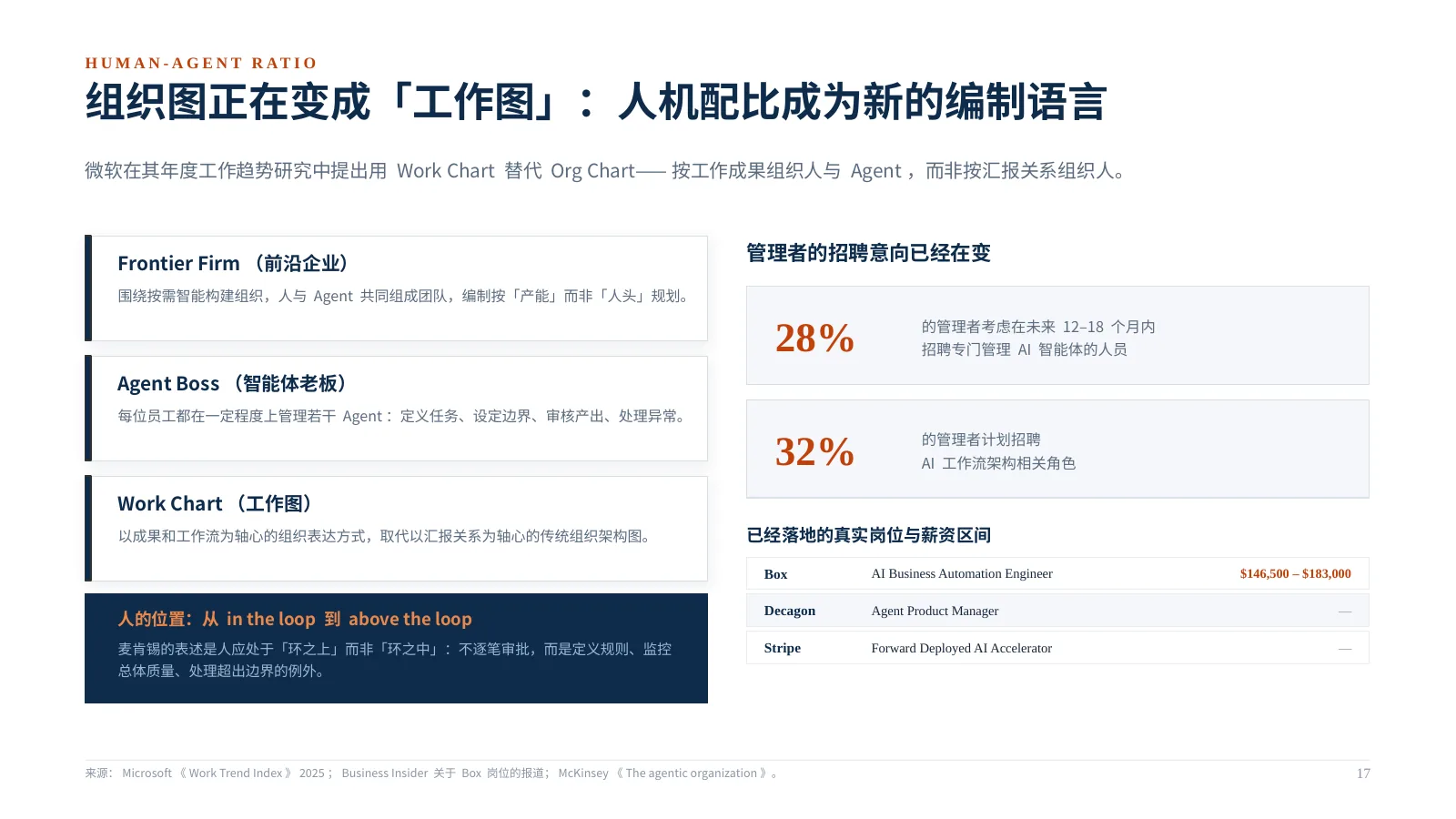Click the description starting 以成果和工作流为轴心

[x=387, y=536]
